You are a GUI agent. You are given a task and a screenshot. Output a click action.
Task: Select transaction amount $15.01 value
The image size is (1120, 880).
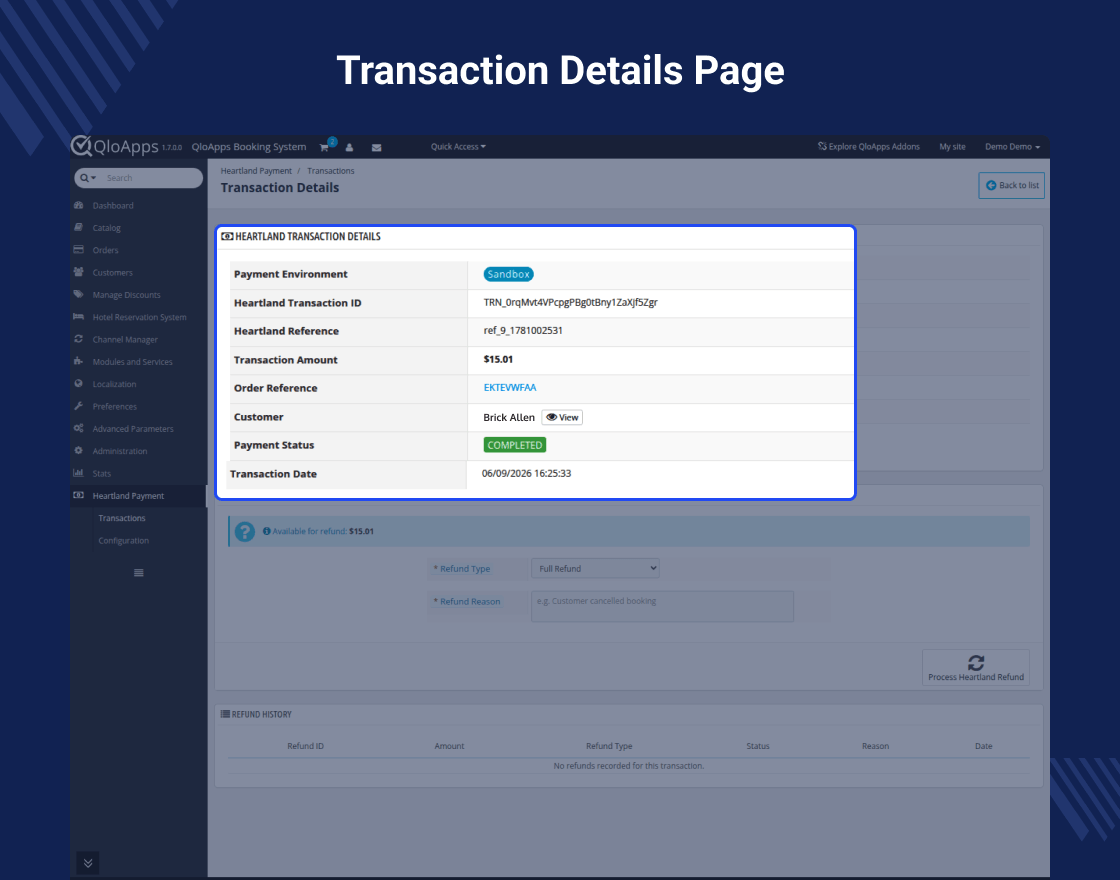pos(498,359)
